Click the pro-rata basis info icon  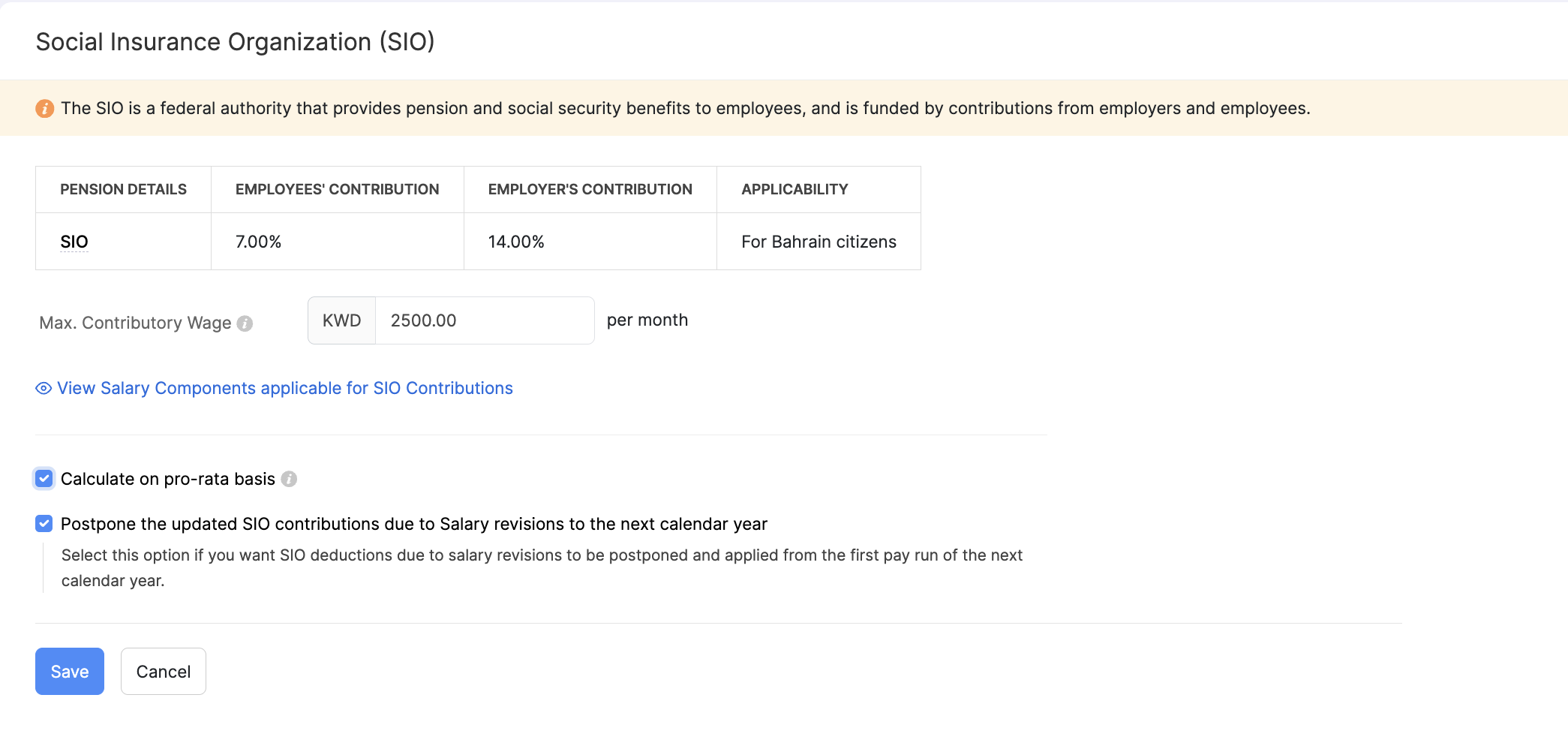289,480
